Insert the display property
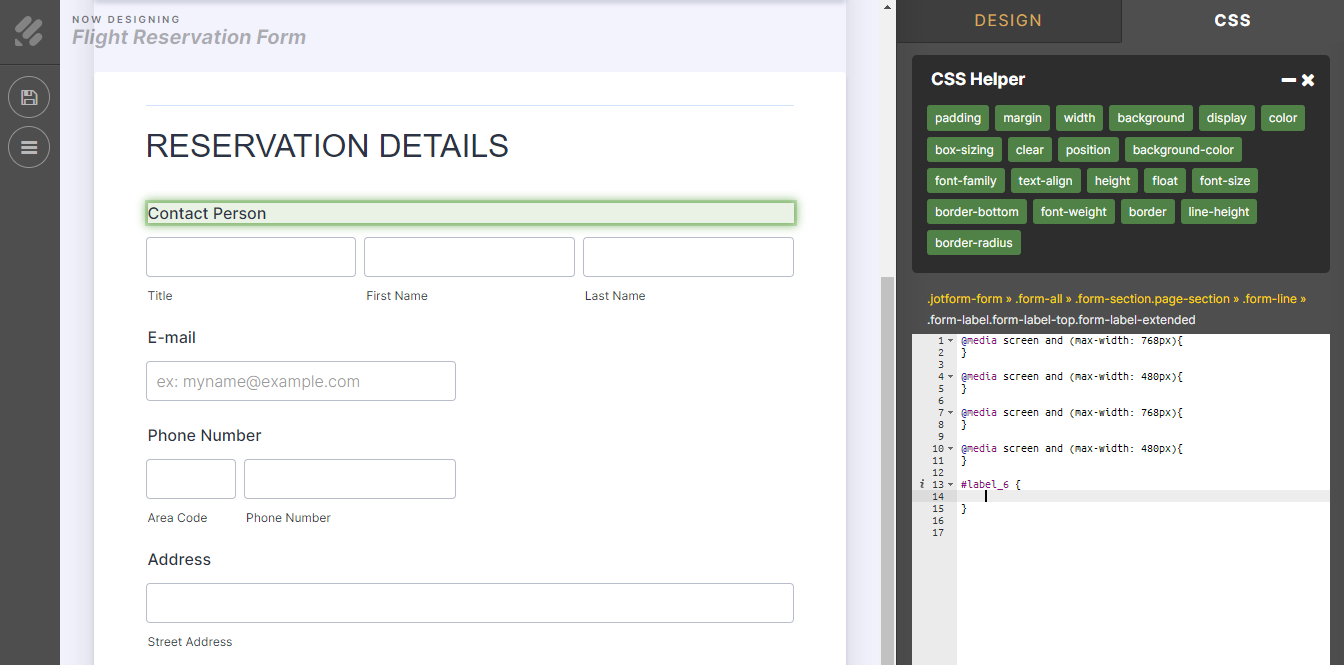Screen dimensions: 1344x665 point(1226,118)
